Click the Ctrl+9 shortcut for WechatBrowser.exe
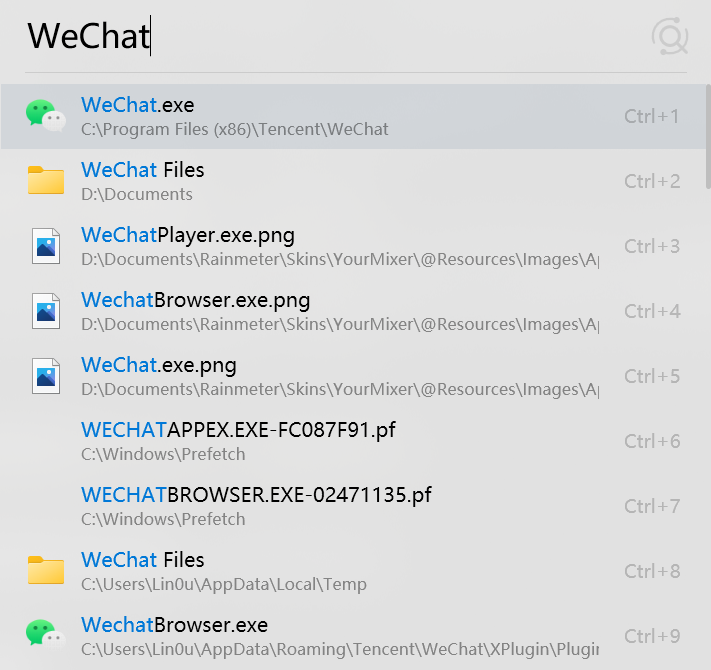Viewport: 711px width, 670px height. (x=652, y=636)
